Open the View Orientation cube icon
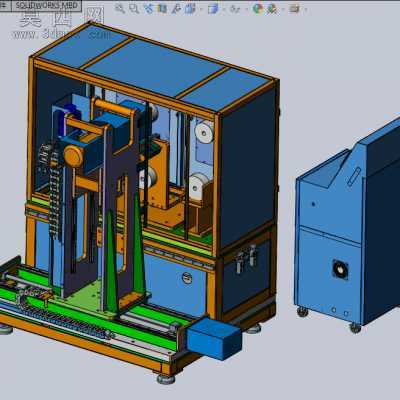The height and width of the screenshot is (400, 400). (x=190, y=8)
